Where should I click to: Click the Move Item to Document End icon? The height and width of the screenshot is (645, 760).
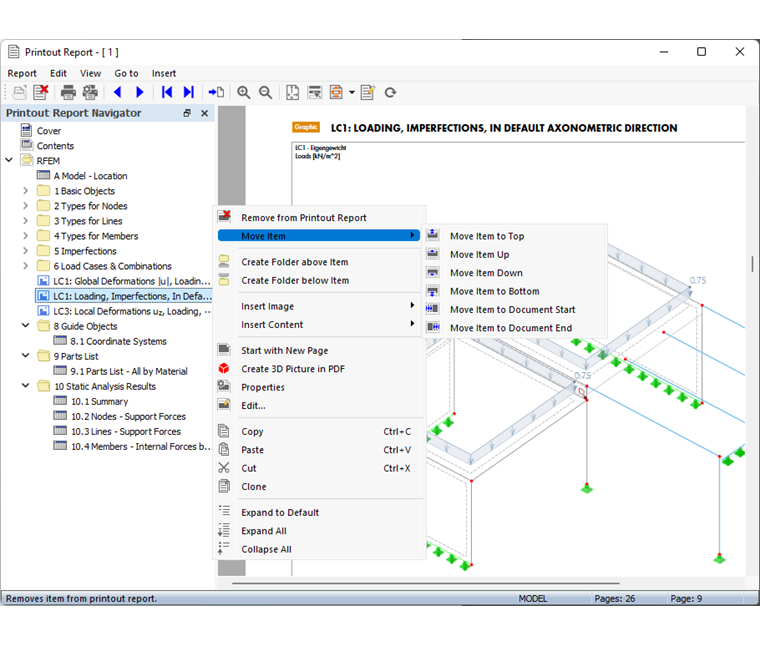click(x=433, y=328)
